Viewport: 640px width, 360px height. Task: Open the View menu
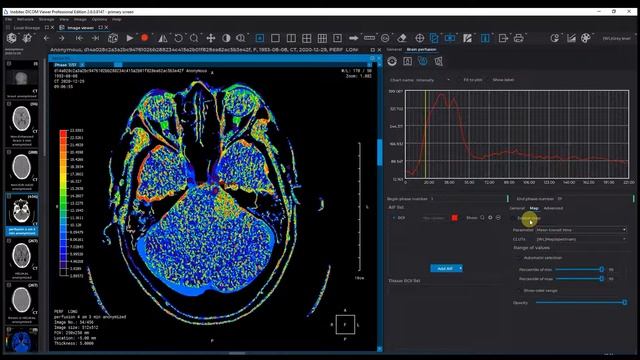(64, 20)
